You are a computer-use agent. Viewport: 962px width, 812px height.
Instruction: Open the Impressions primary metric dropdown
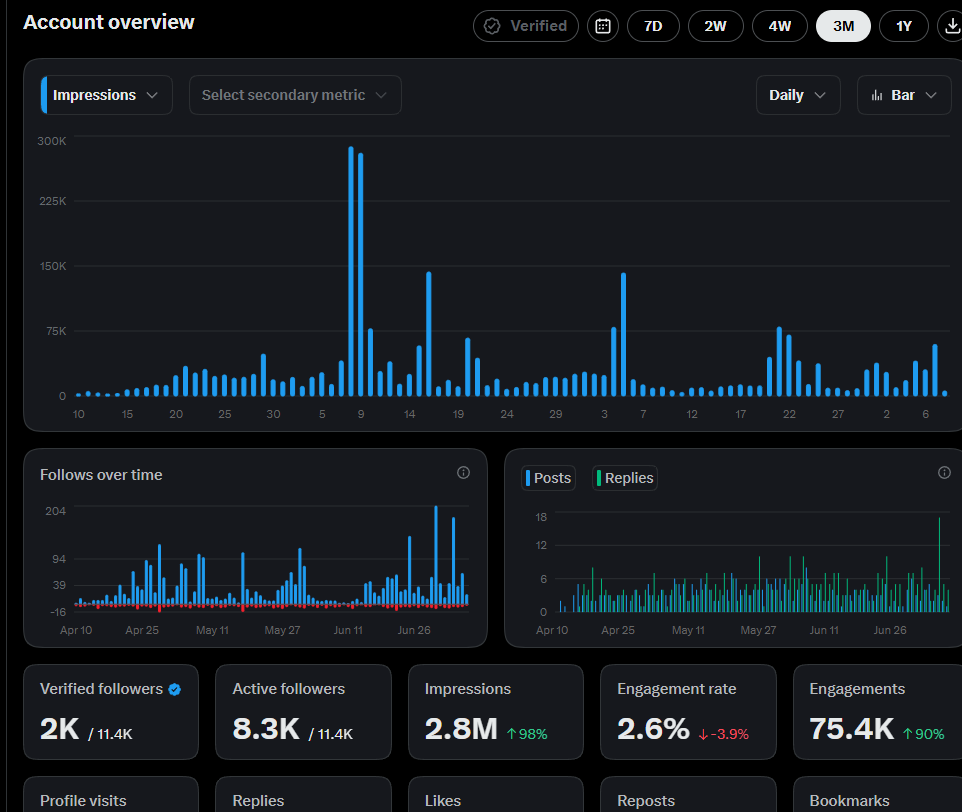(x=106, y=95)
